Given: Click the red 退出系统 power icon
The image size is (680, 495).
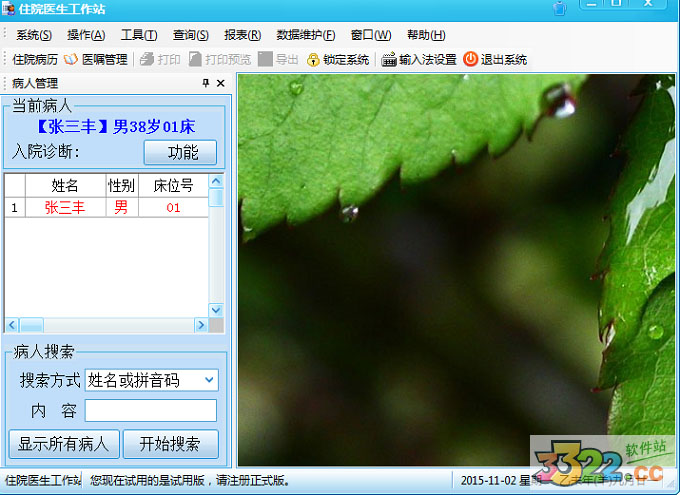Looking at the screenshot, I should point(470,60).
